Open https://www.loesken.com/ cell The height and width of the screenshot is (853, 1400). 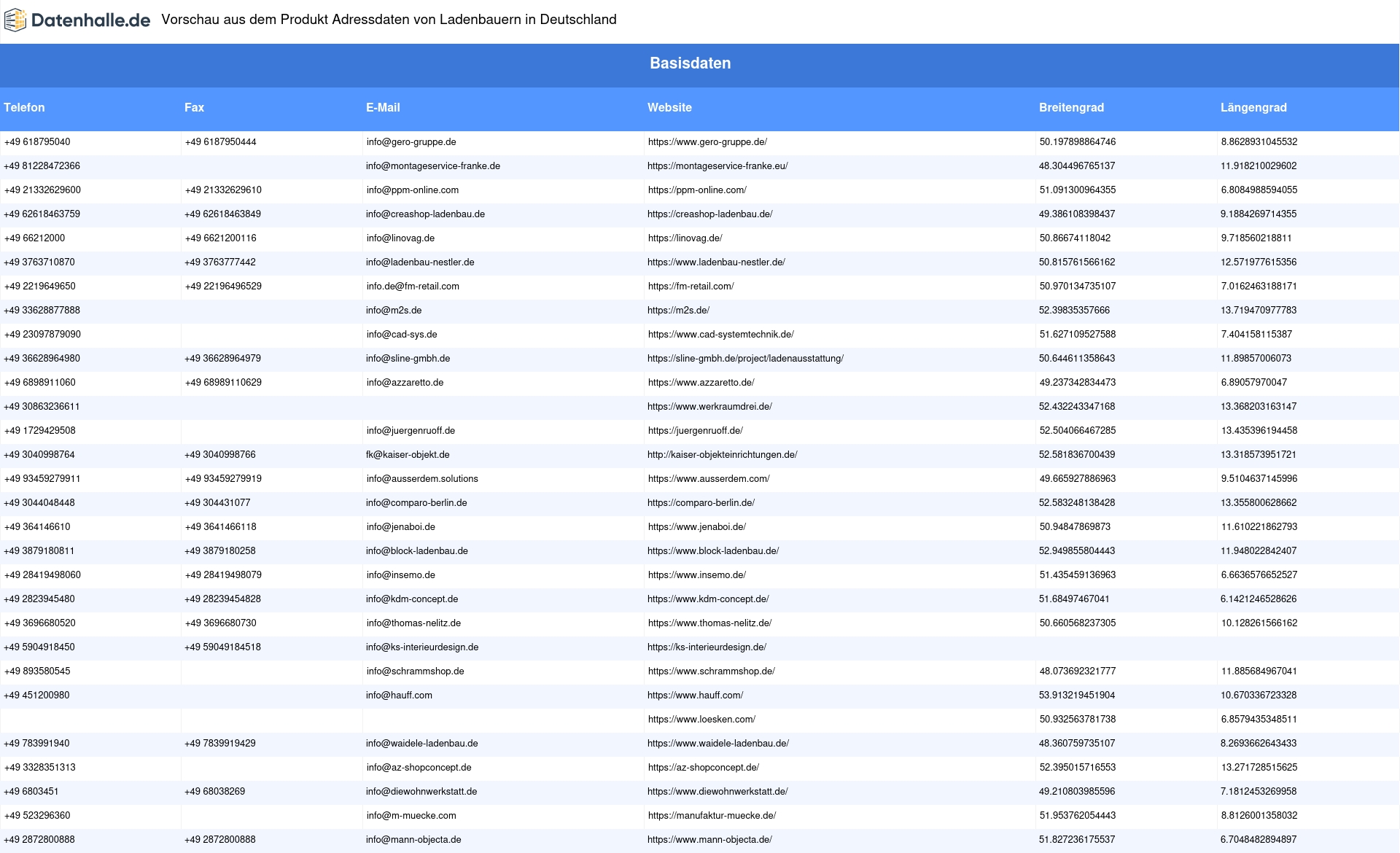pyautogui.click(x=701, y=720)
